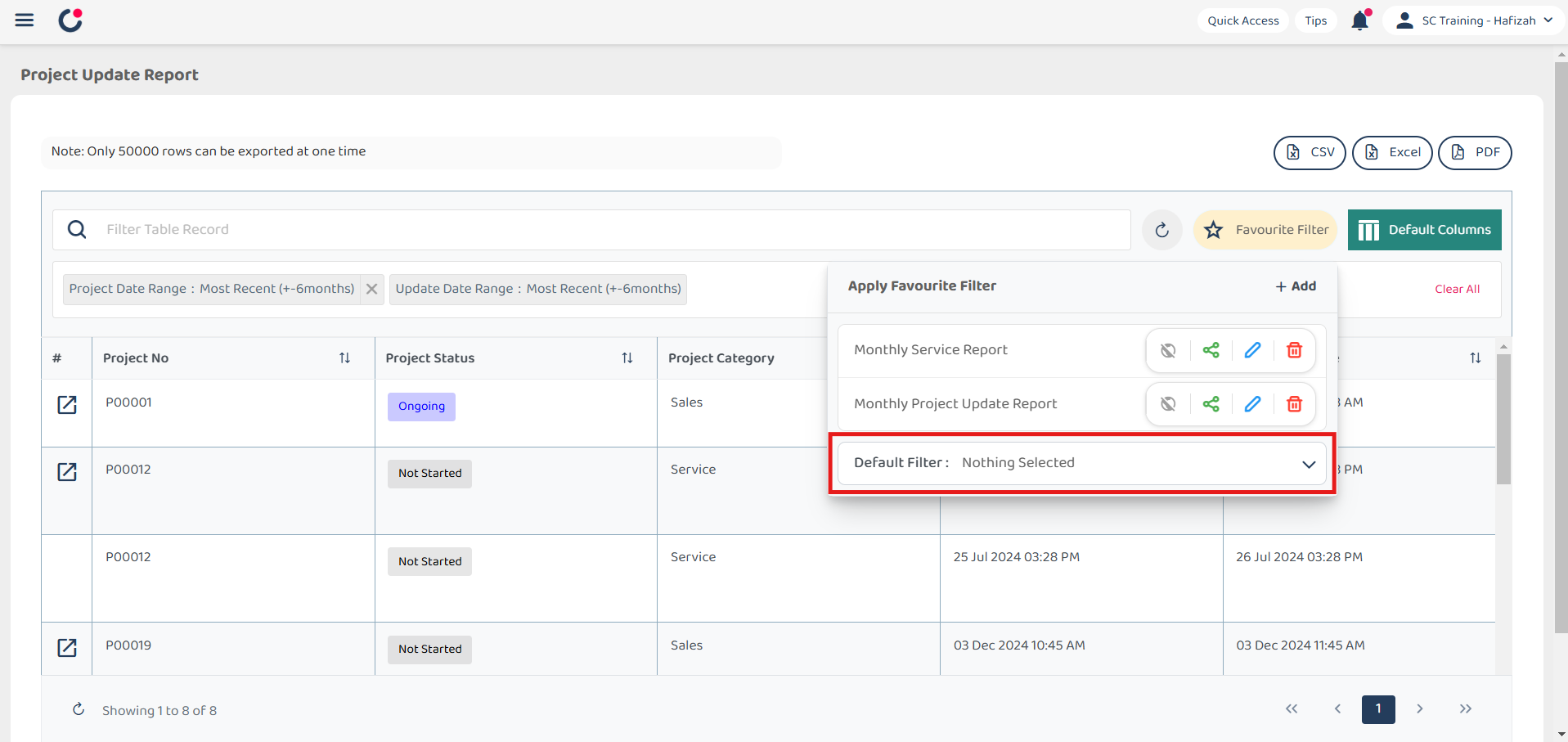Click the 25 Jul 2024 03:28 PM cell

1017,557
